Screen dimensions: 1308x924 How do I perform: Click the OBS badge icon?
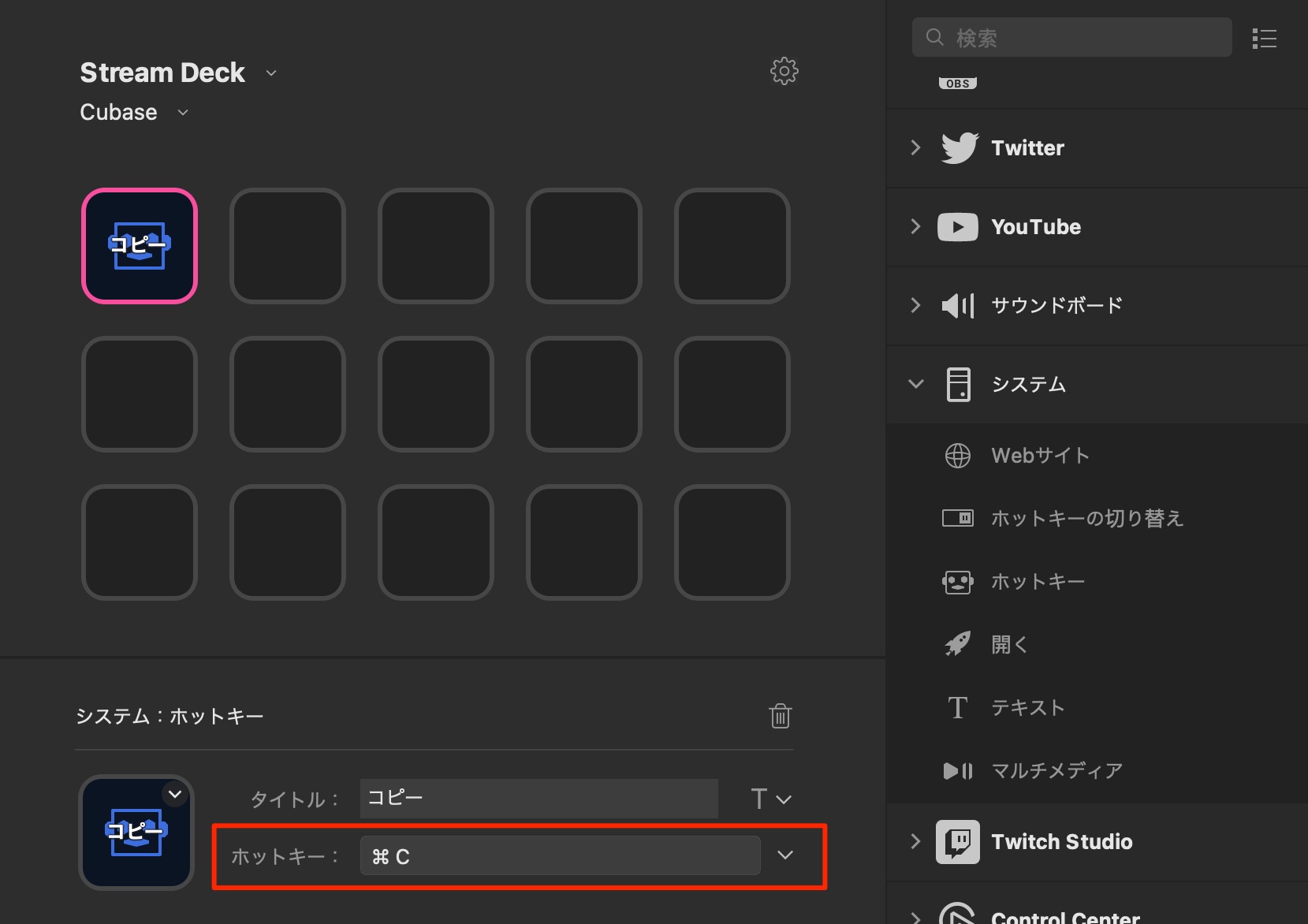pyautogui.click(x=958, y=83)
